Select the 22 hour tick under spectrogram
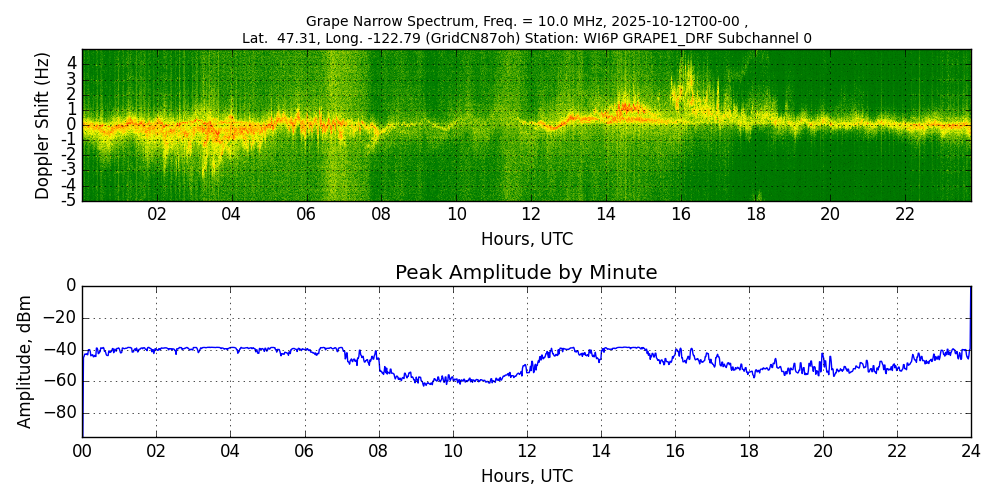 pyautogui.click(x=904, y=214)
